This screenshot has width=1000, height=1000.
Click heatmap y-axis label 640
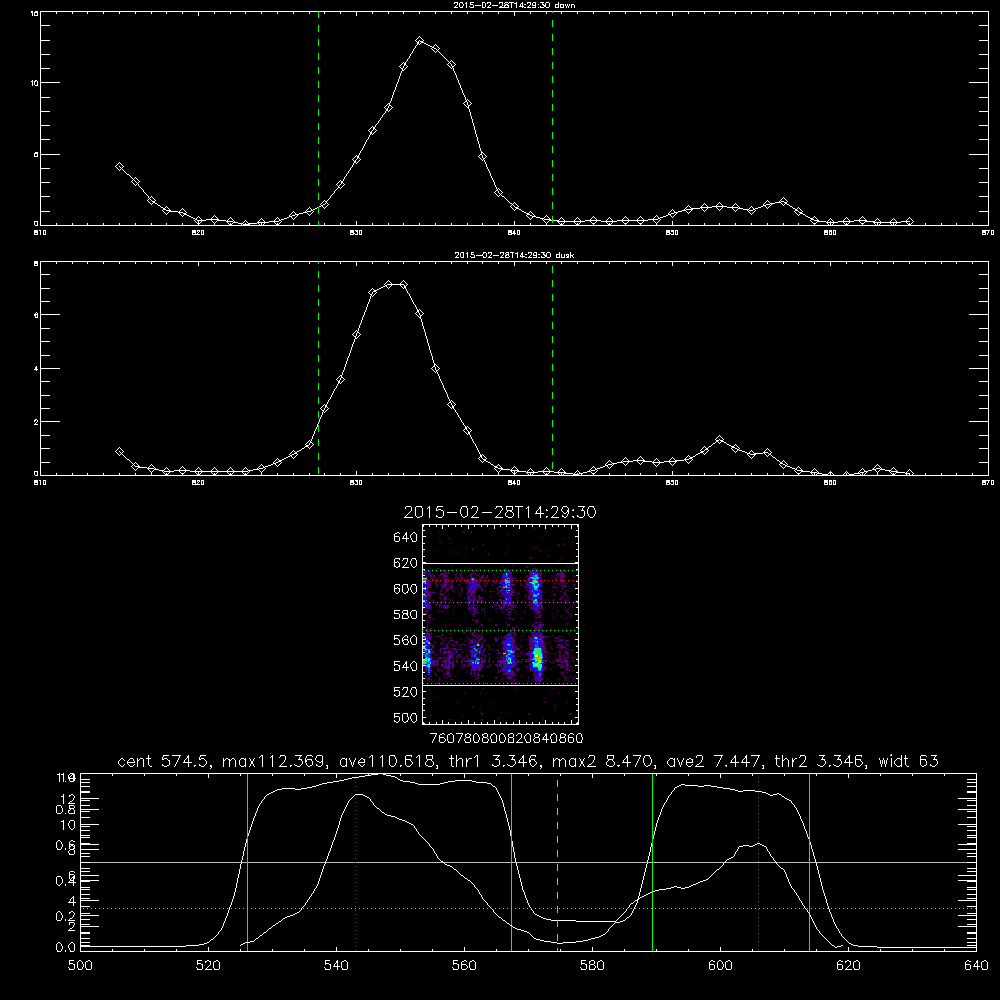(406, 538)
